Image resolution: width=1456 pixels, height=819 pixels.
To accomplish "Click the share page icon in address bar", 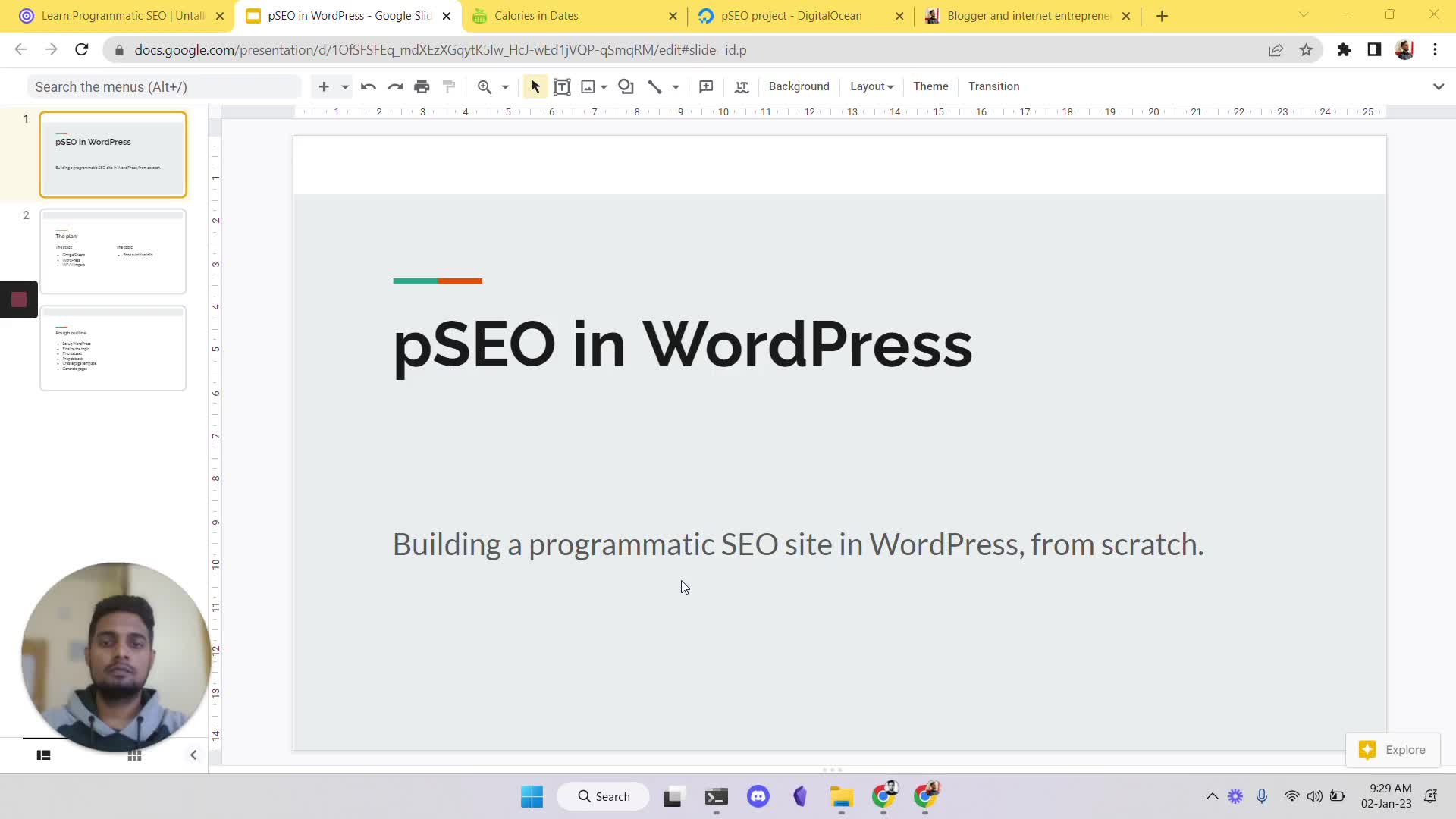I will (1276, 49).
